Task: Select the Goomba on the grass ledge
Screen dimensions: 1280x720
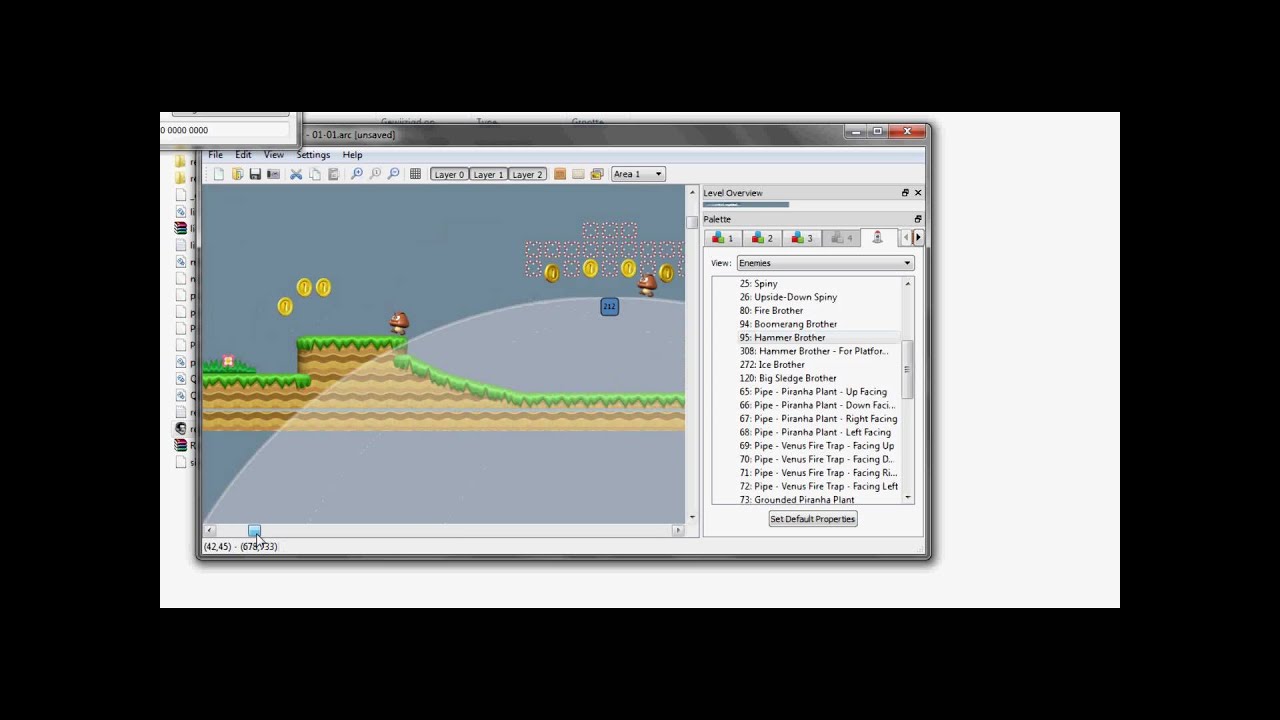Action: click(399, 323)
